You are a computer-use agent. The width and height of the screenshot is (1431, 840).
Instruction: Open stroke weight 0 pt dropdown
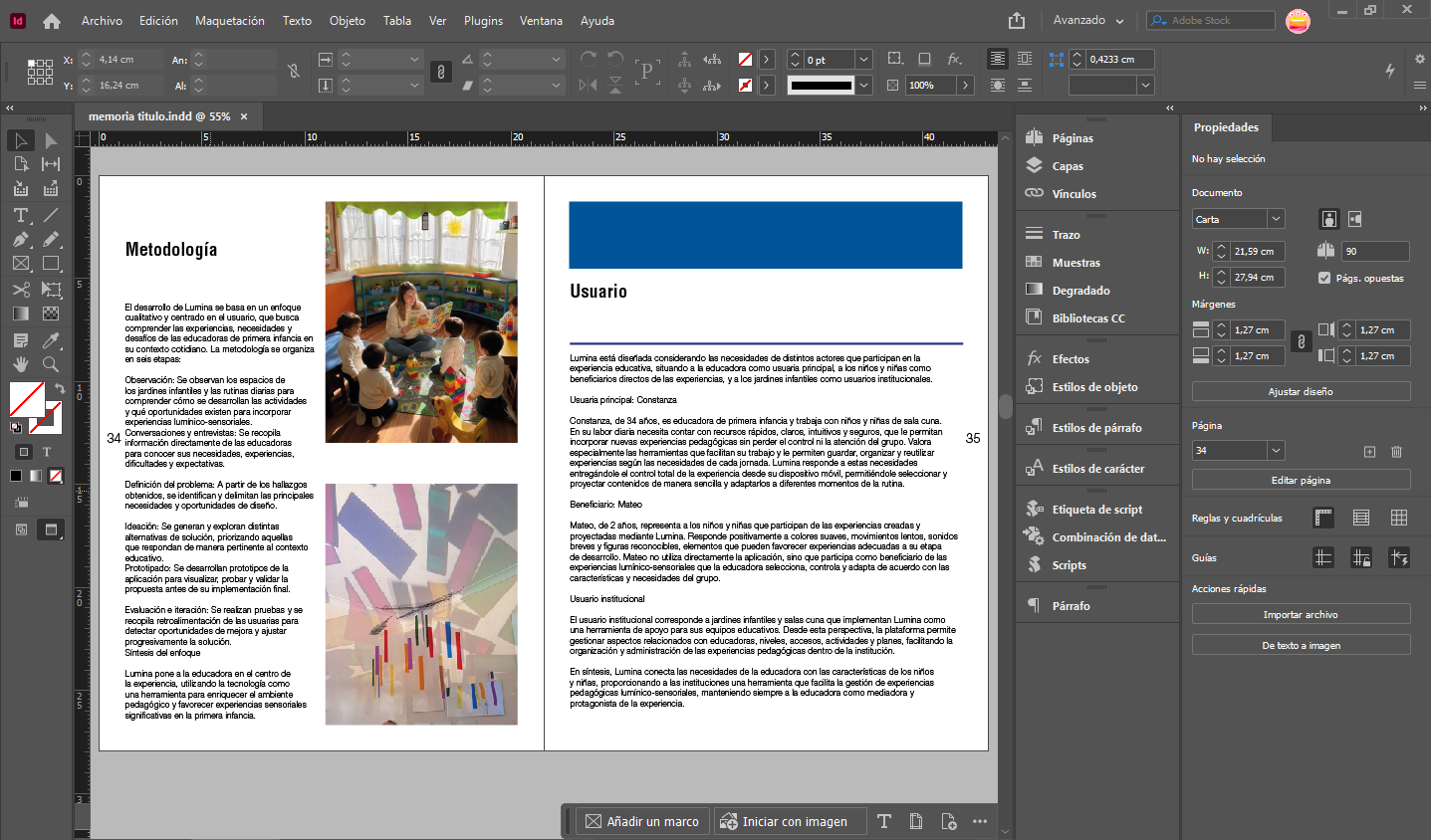pos(864,60)
